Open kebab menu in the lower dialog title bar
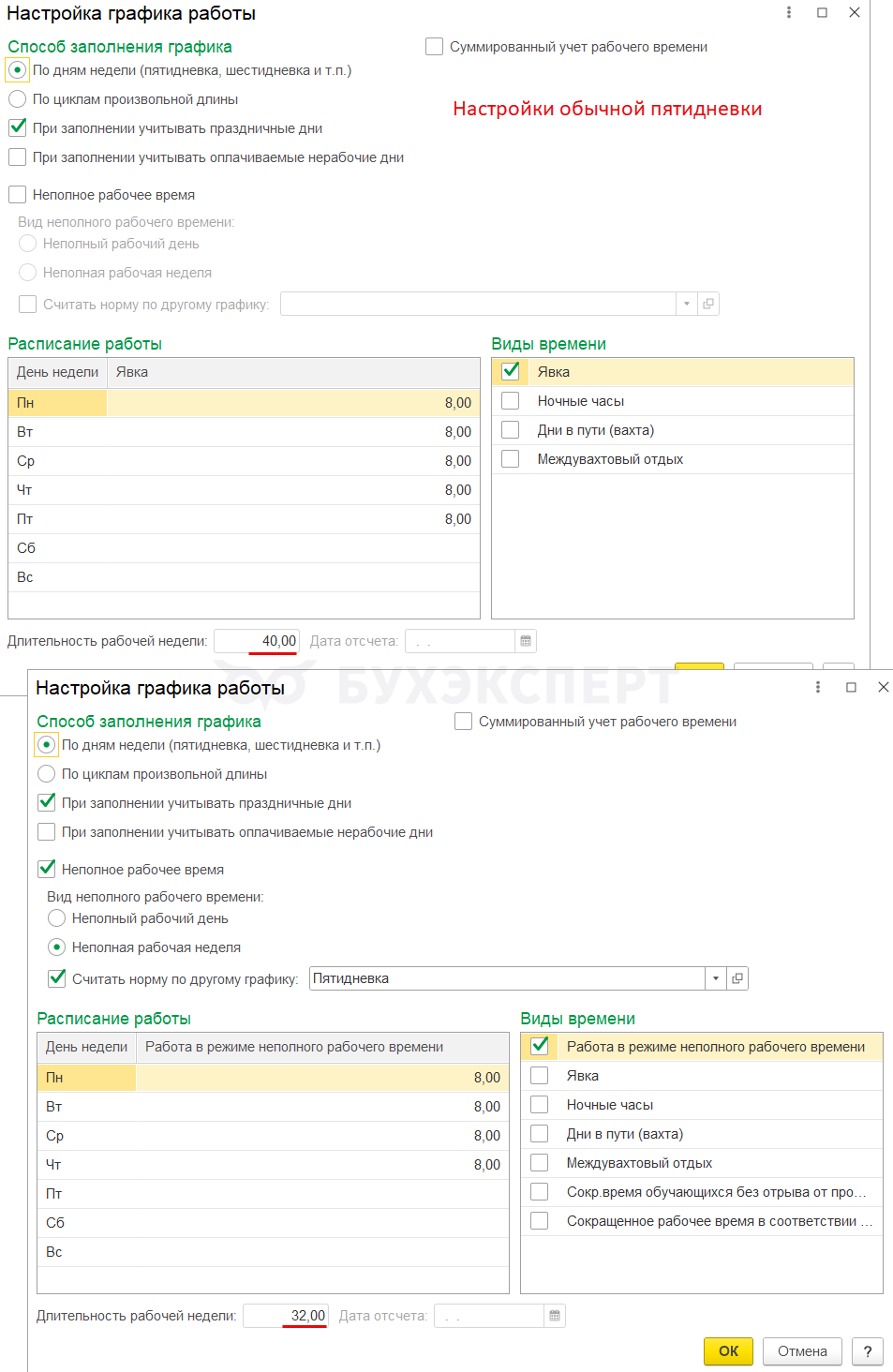The image size is (893, 1372). coord(818,687)
